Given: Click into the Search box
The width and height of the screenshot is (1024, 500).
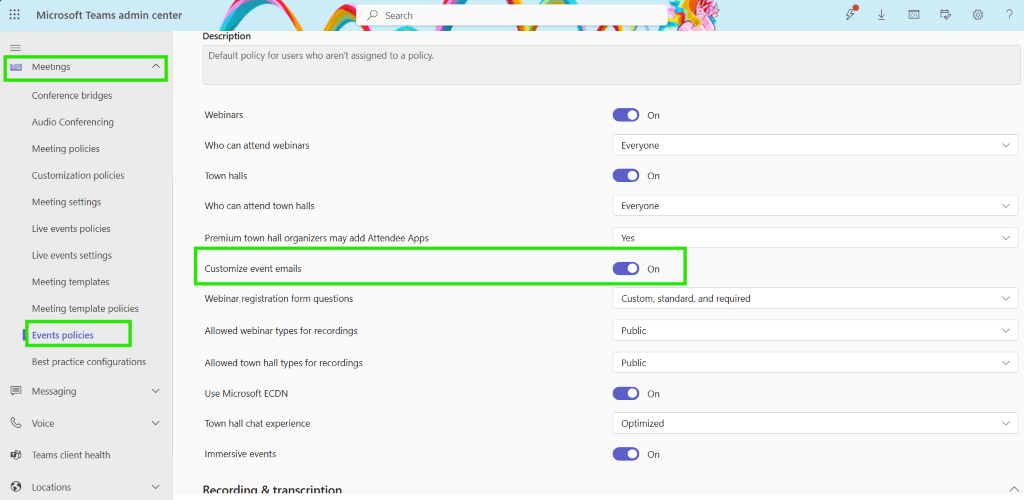Looking at the screenshot, I should coord(511,15).
